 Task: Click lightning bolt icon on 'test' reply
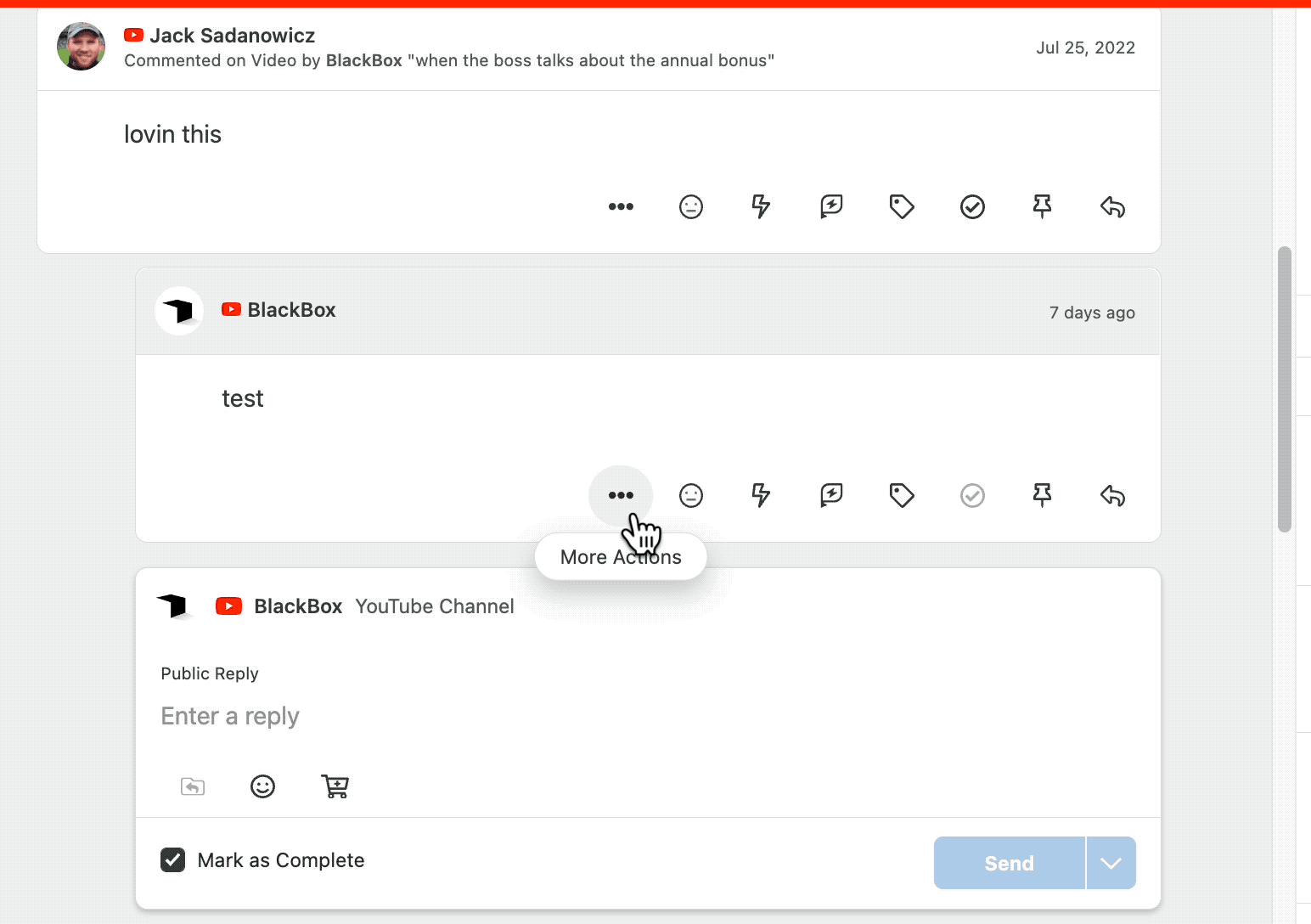coord(761,495)
